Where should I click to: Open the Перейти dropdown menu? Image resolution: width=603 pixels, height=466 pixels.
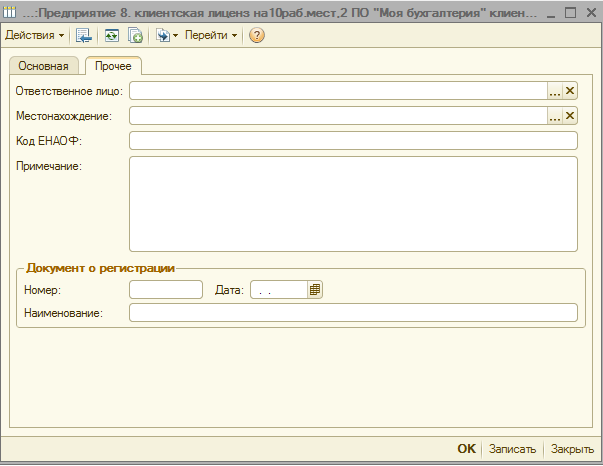pos(212,35)
